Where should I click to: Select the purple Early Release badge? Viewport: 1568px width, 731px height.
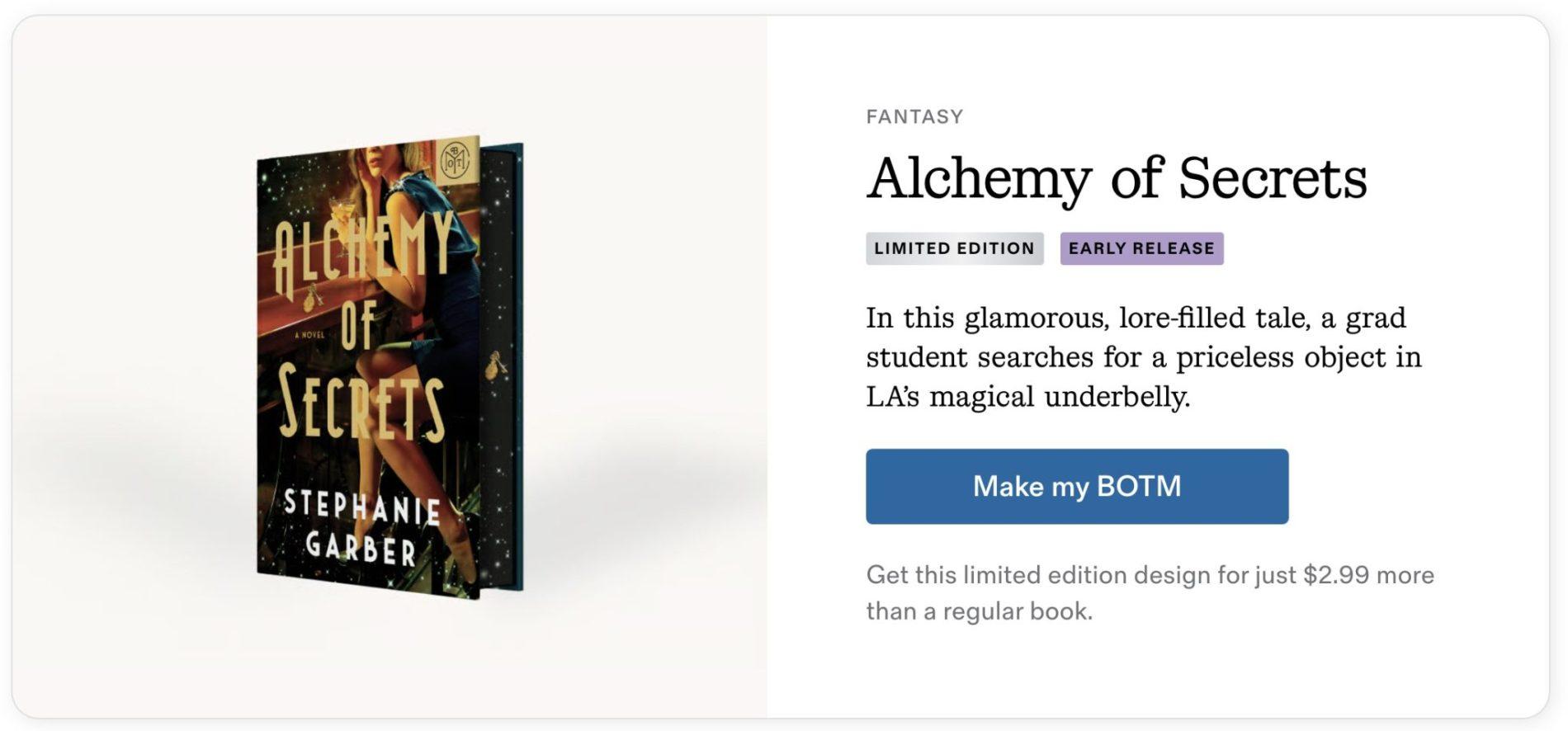tap(1141, 248)
